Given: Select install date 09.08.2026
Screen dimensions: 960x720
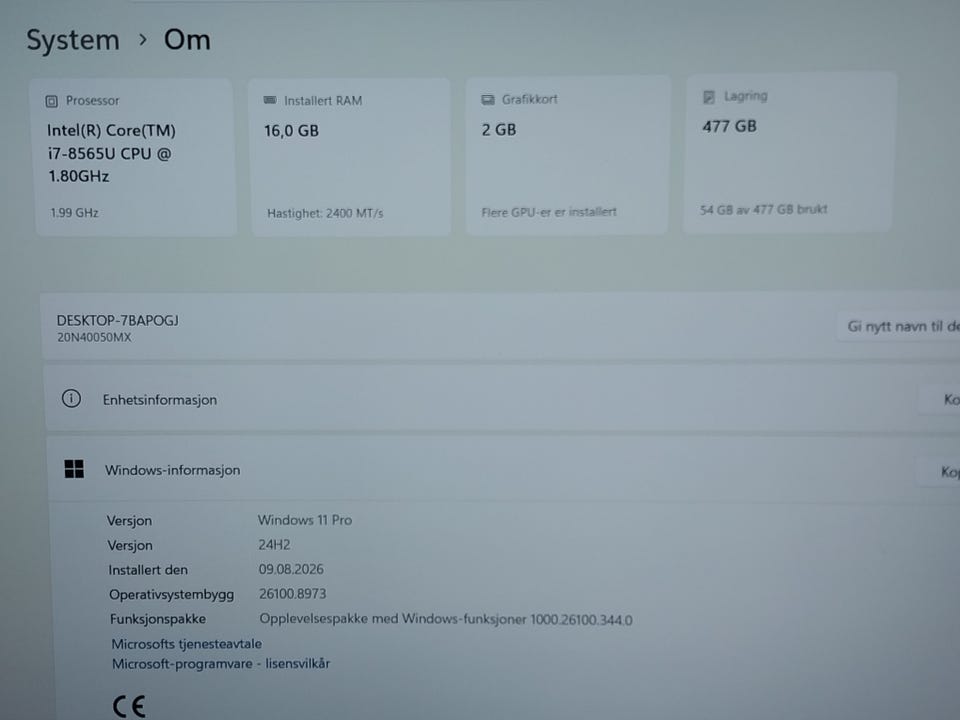Looking at the screenshot, I should [x=291, y=569].
